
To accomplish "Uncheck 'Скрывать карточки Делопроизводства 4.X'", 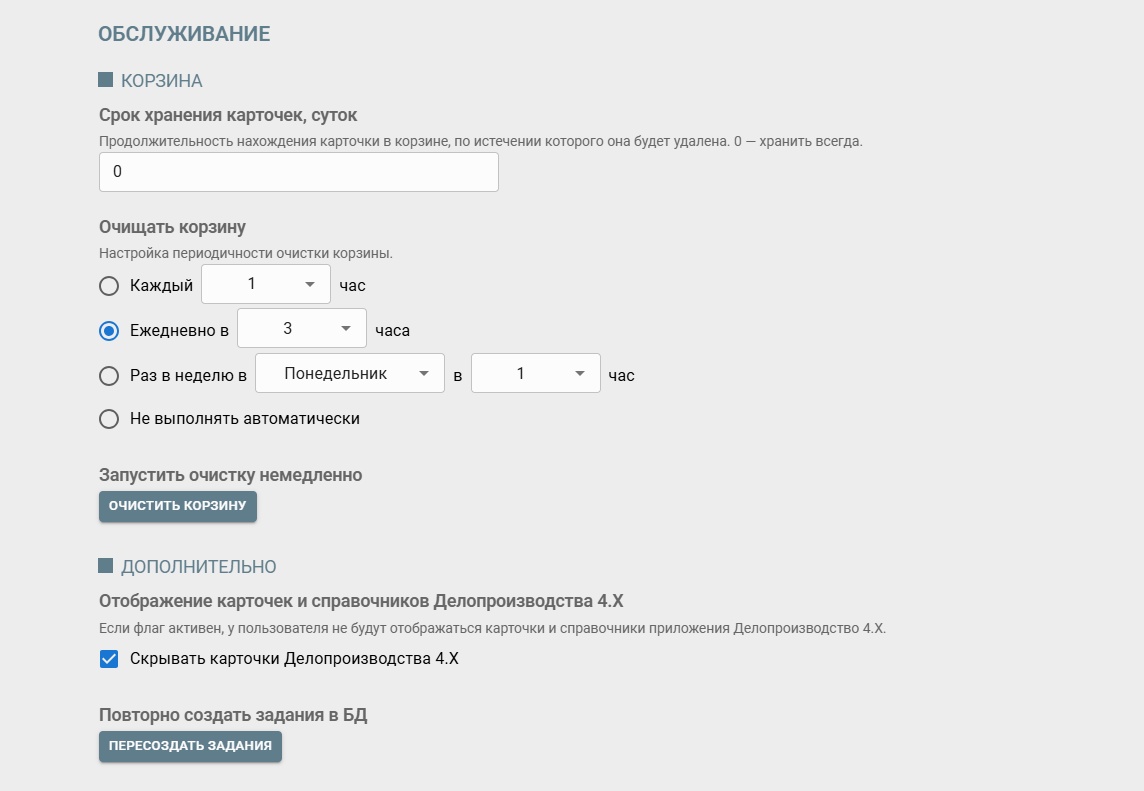I will pyautogui.click(x=109, y=659).
